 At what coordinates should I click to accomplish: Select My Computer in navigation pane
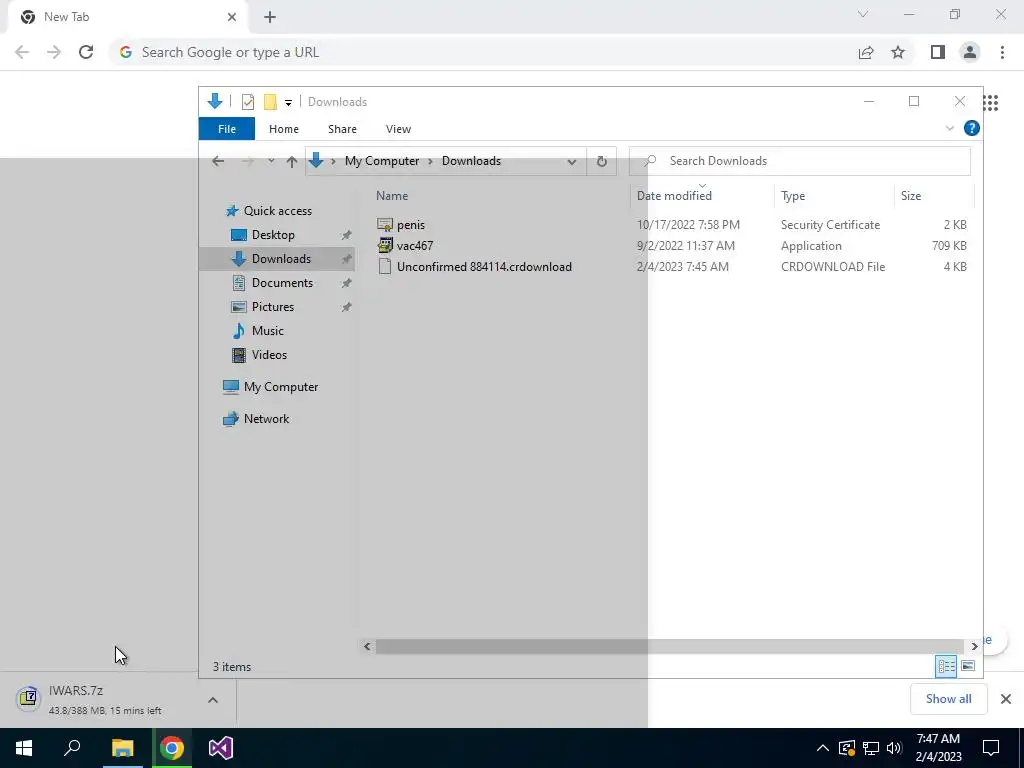[x=281, y=387]
